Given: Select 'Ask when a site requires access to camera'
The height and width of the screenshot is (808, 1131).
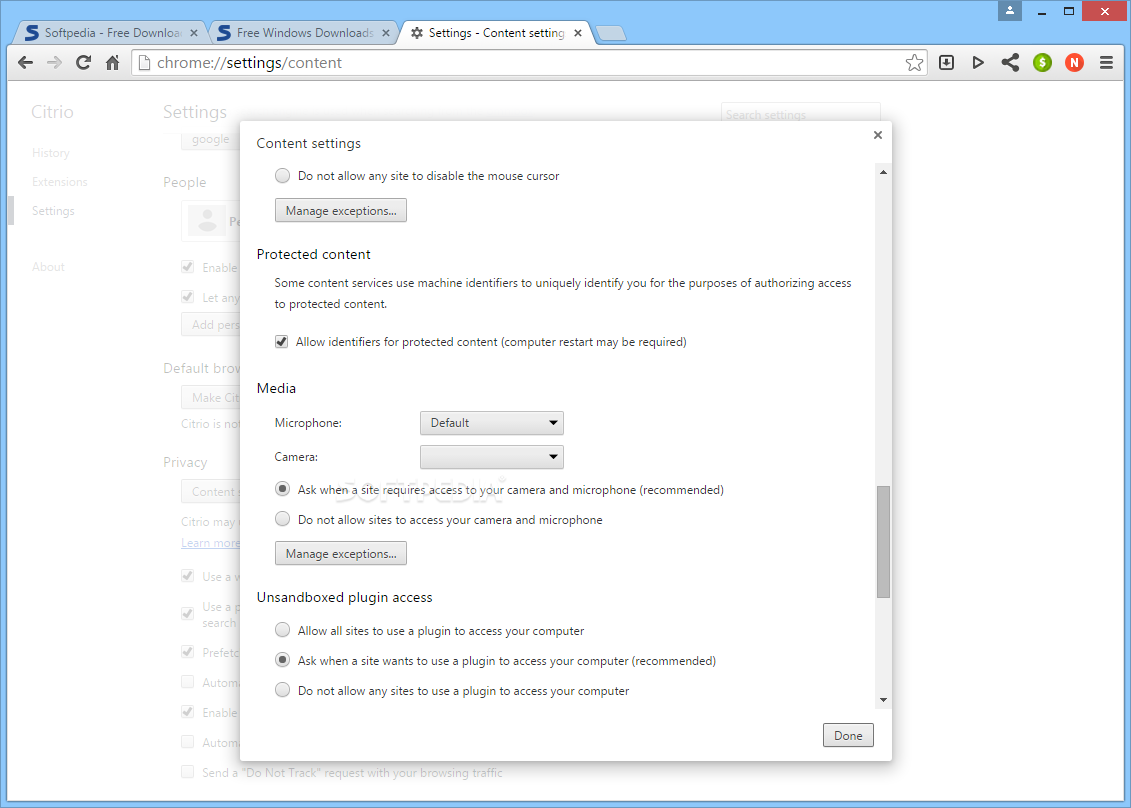Looking at the screenshot, I should pos(283,489).
